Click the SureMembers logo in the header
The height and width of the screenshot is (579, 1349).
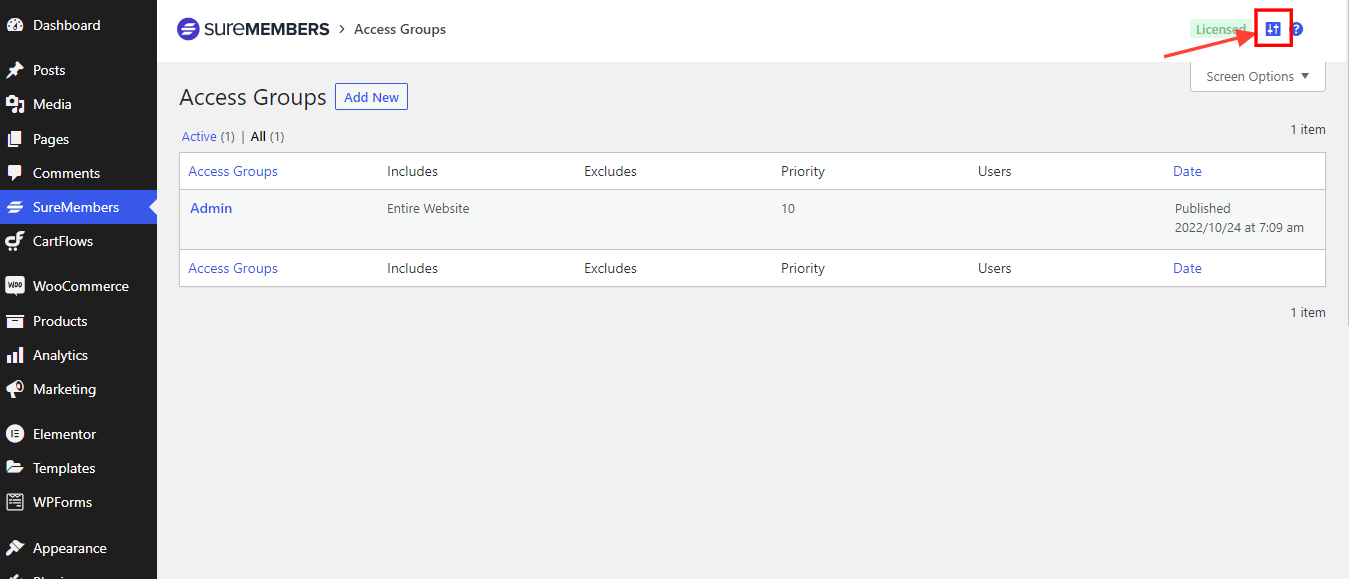253,29
